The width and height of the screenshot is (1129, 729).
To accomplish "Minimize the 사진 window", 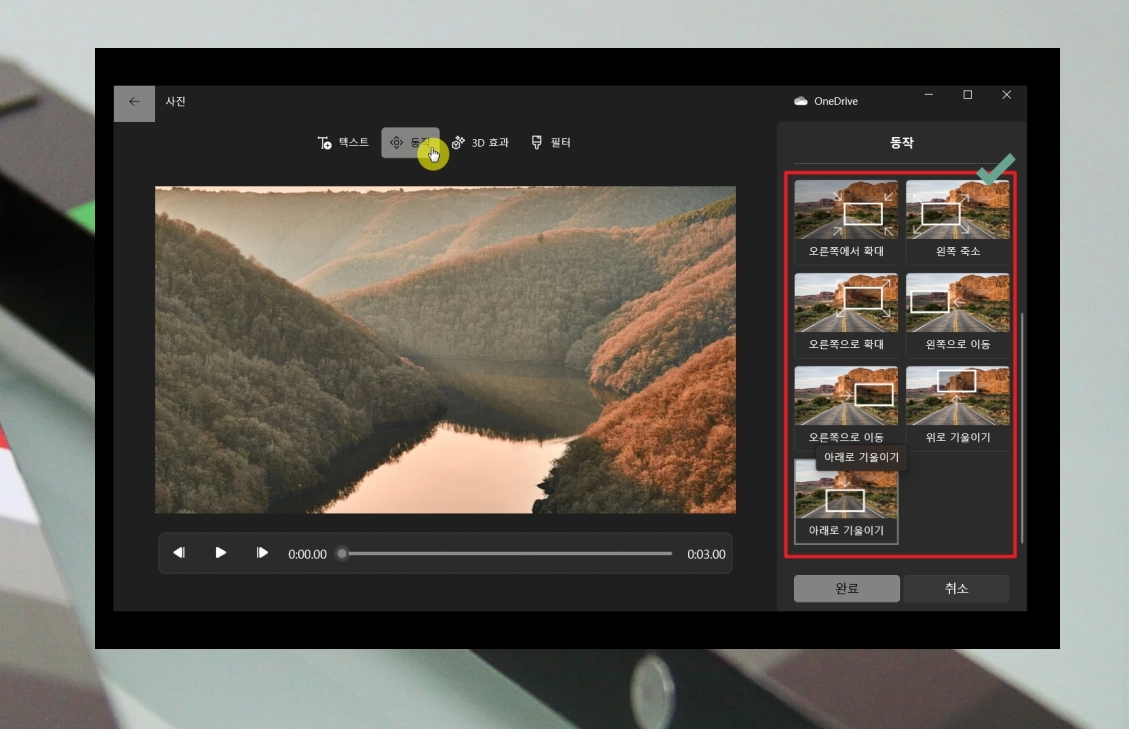I will click(929, 95).
